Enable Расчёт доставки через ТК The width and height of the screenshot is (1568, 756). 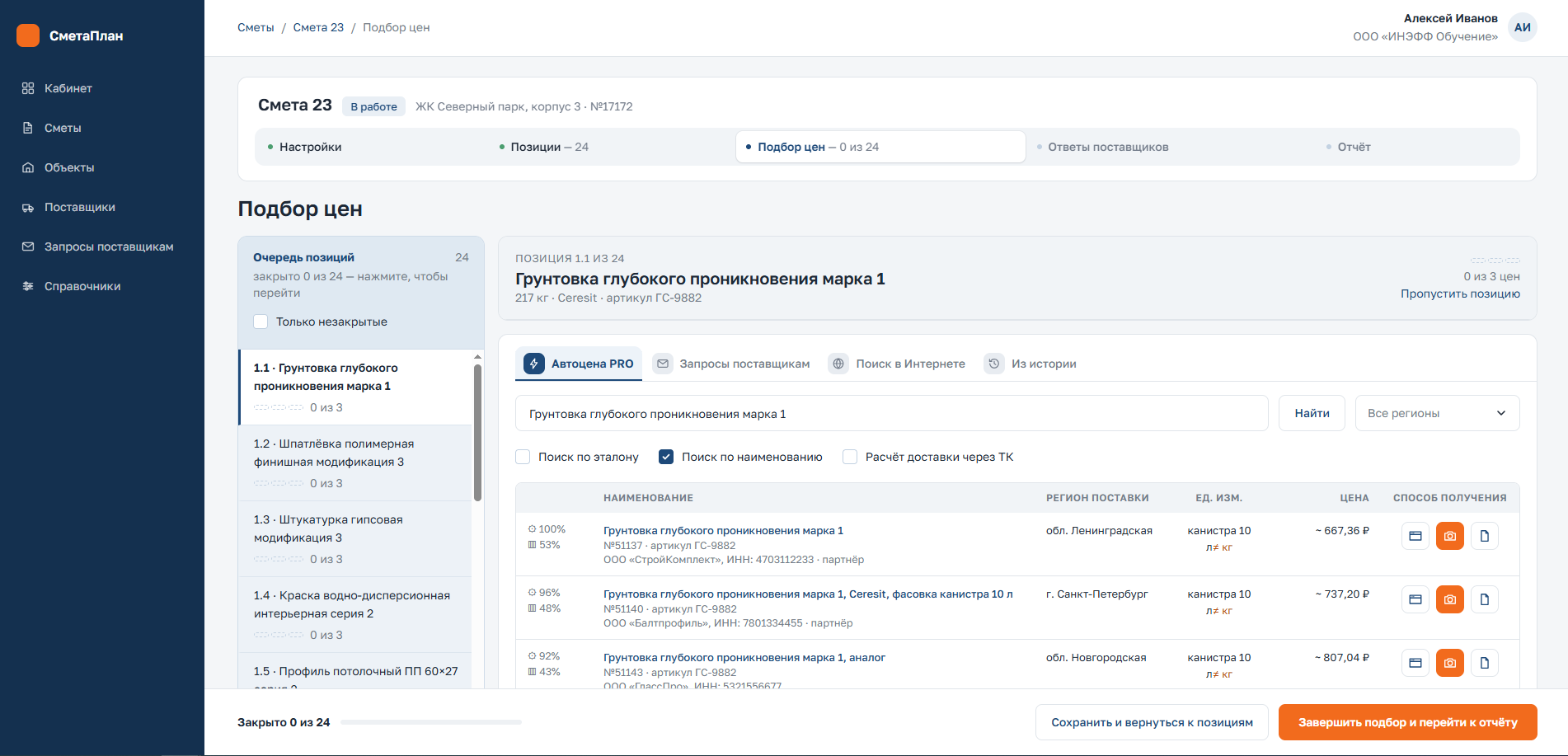pyautogui.click(x=850, y=457)
